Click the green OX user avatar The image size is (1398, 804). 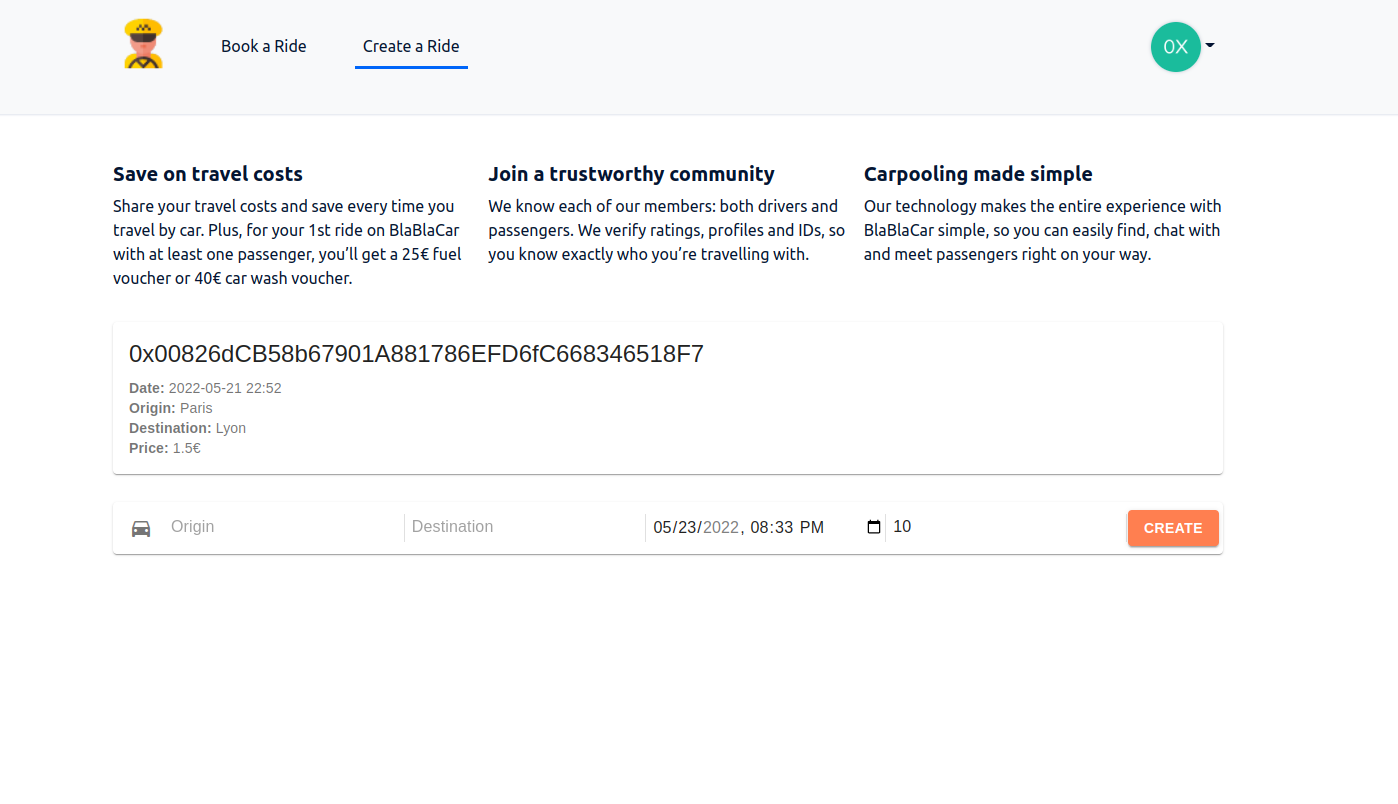coord(1175,47)
